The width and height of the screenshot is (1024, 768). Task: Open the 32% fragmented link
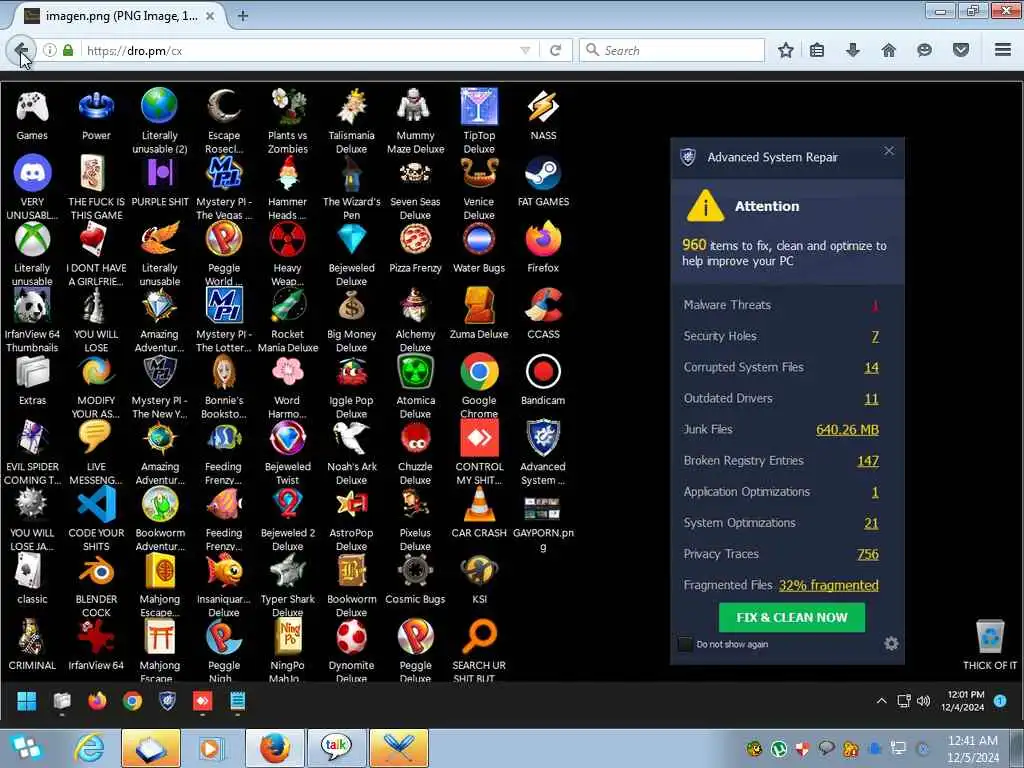click(x=828, y=585)
